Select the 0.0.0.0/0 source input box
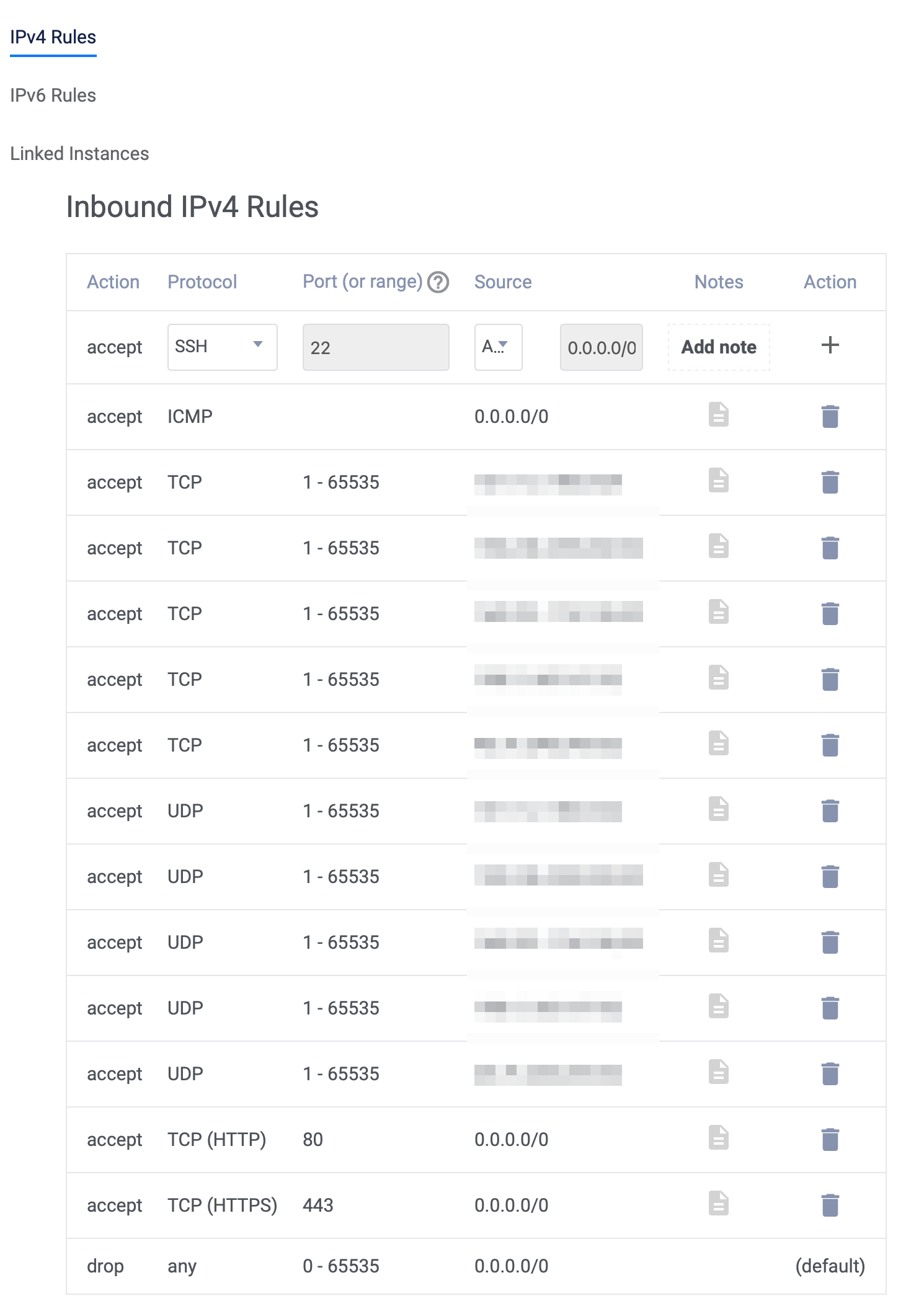 tap(600, 347)
